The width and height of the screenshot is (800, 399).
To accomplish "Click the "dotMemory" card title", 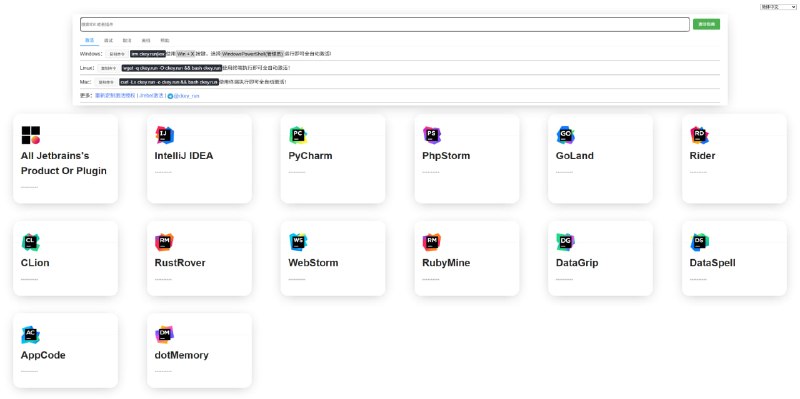I will [182, 356].
